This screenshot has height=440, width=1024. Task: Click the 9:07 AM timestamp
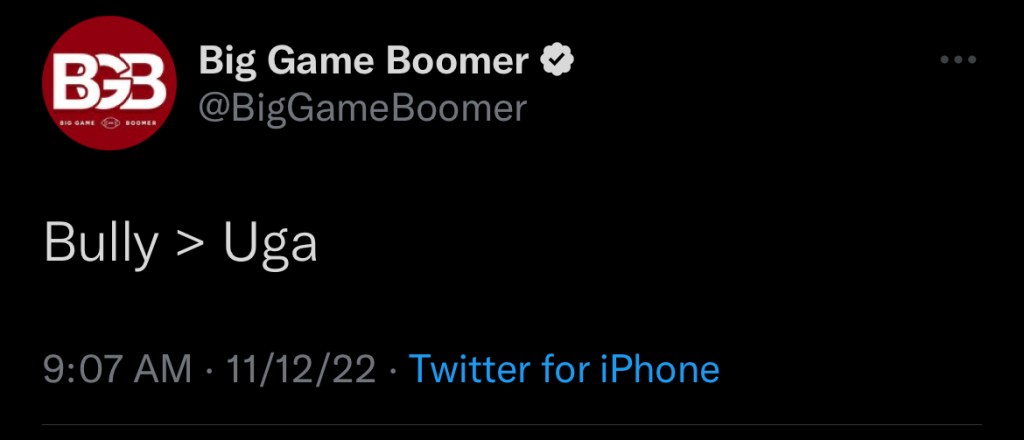coord(117,369)
